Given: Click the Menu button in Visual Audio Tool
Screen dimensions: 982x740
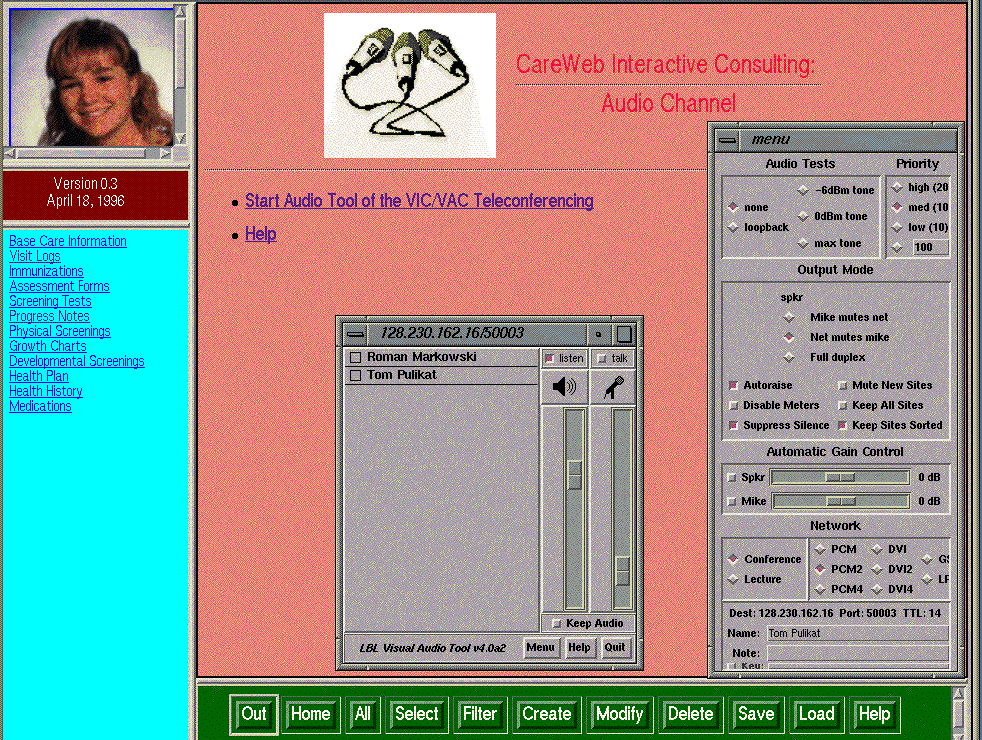Looking at the screenshot, I should click(540, 647).
